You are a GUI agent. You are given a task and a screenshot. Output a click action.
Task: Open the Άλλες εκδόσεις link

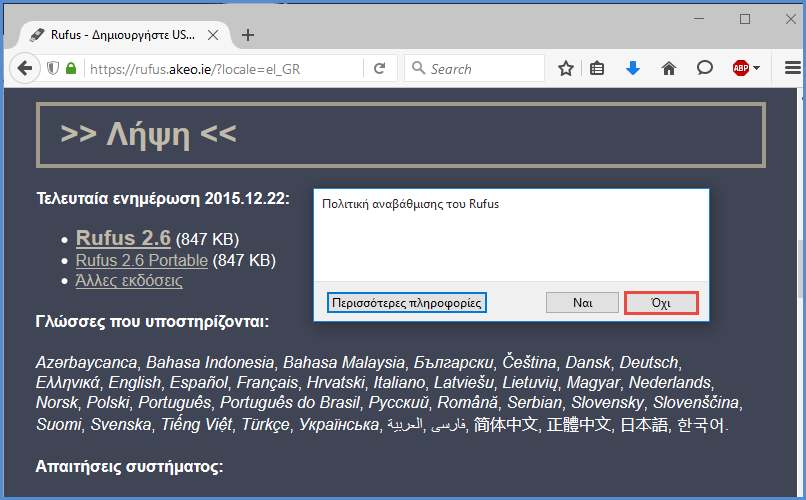[129, 281]
